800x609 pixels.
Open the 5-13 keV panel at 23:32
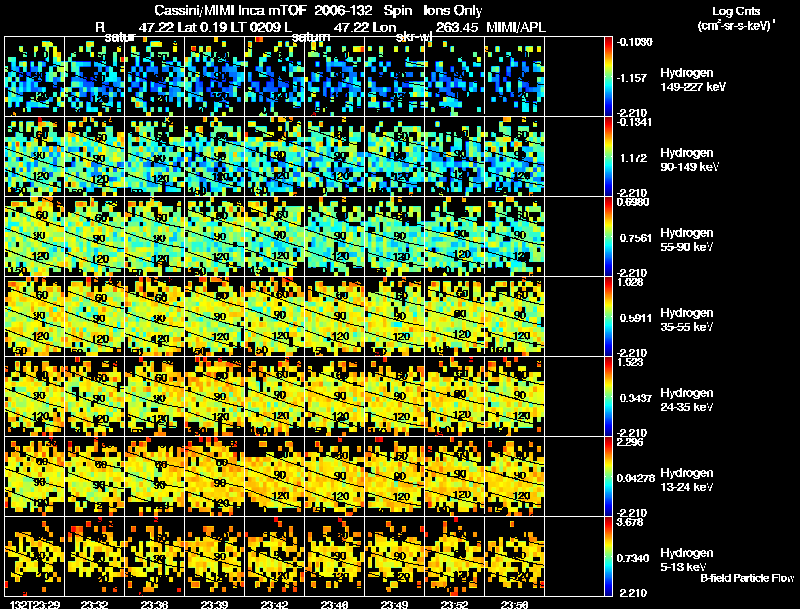(x=94, y=557)
